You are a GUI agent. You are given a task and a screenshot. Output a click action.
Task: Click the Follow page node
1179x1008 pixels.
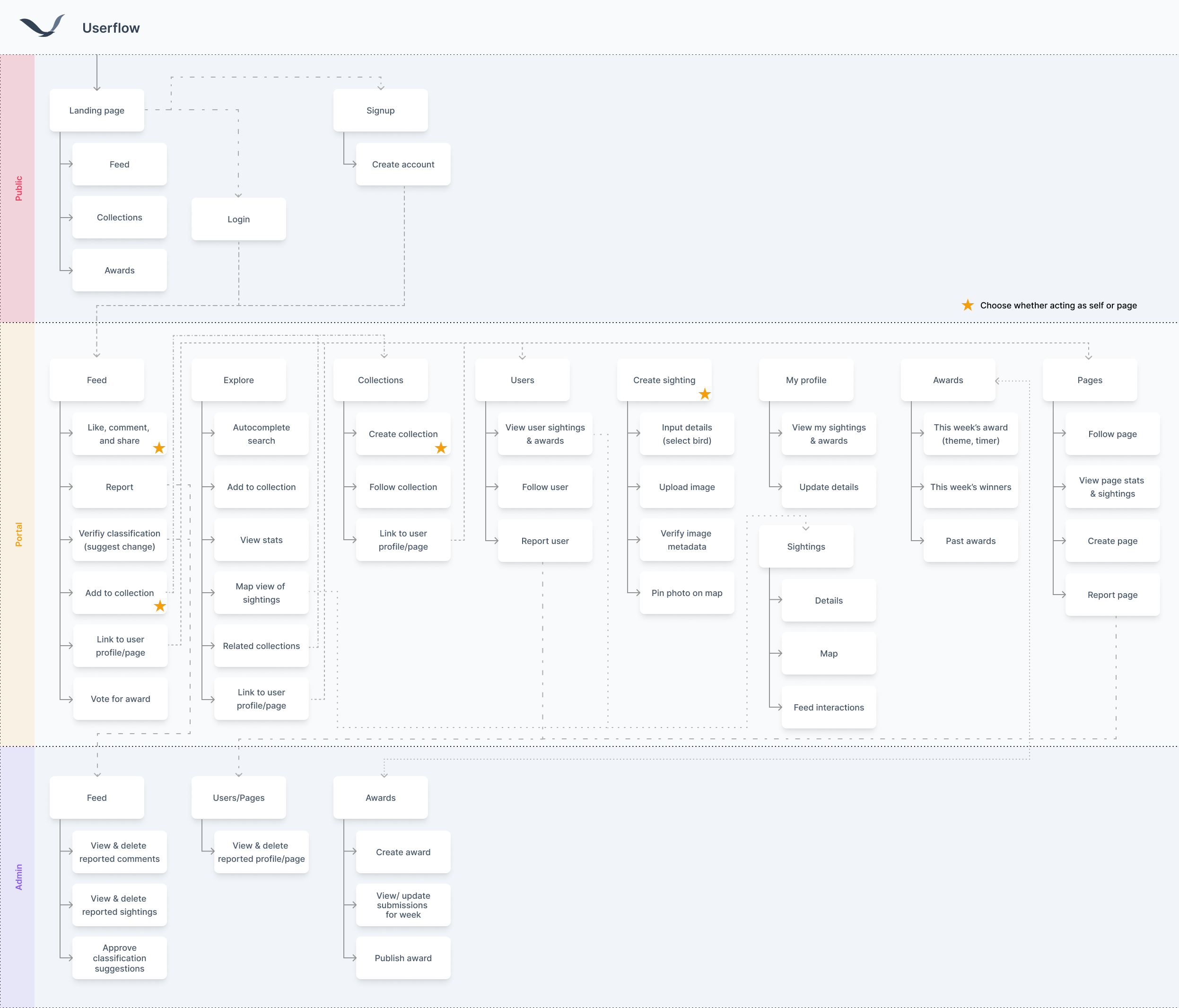[x=1112, y=434]
